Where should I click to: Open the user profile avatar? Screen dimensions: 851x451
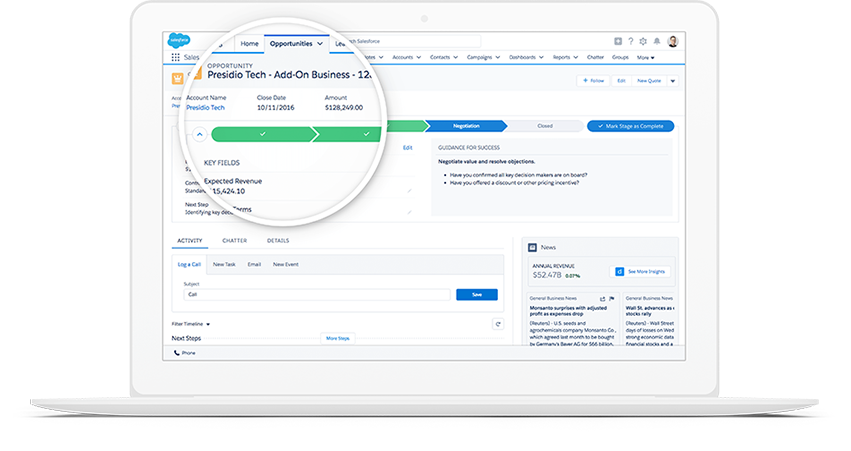(673, 41)
